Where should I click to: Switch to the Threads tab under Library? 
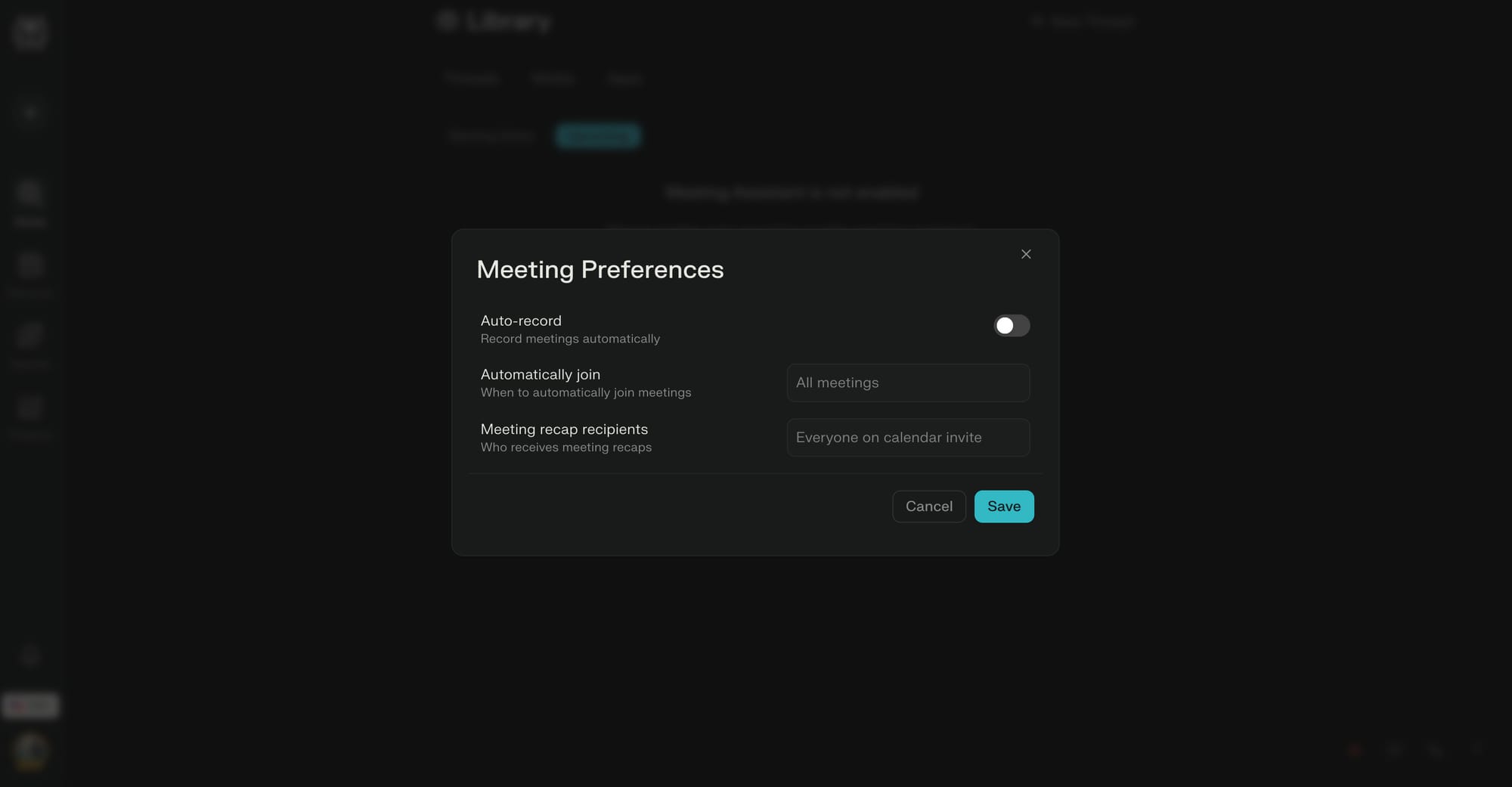(x=472, y=79)
